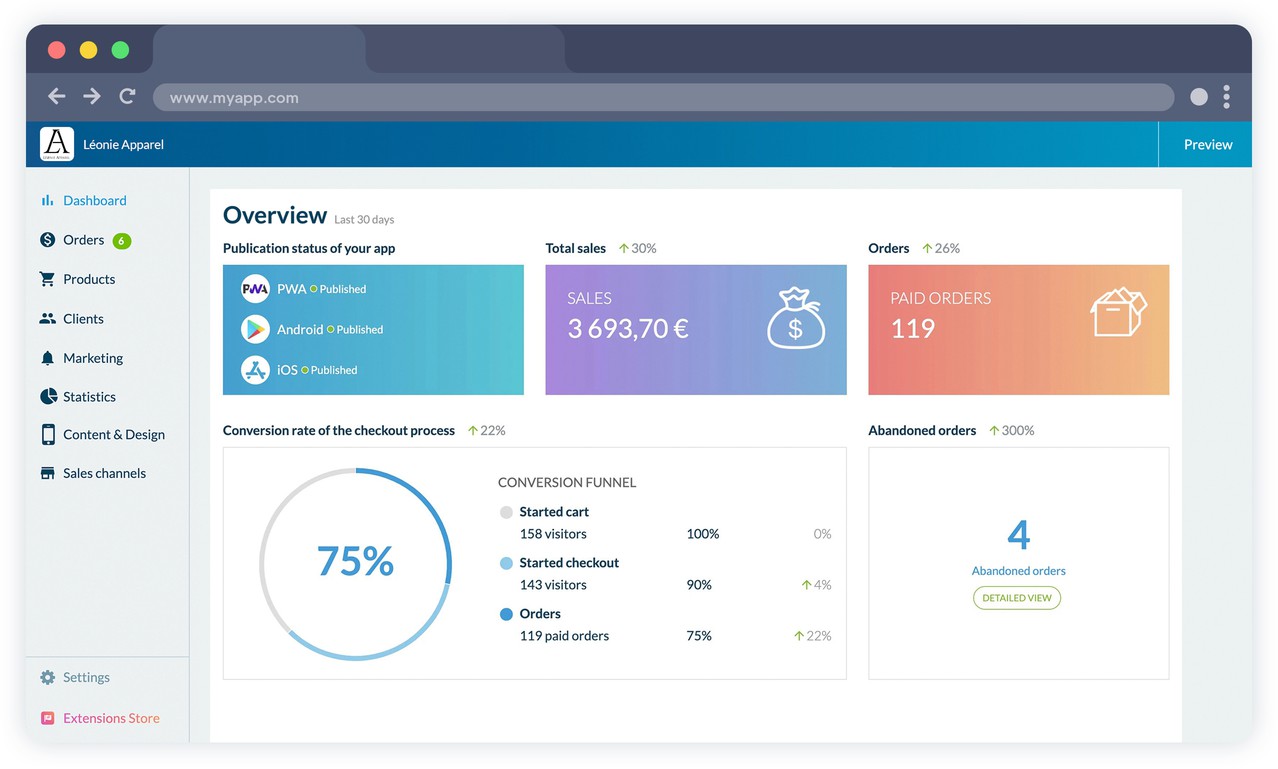This screenshot has height=769, width=1278.
Task: Open the Extensions Store link
Action: click(111, 718)
